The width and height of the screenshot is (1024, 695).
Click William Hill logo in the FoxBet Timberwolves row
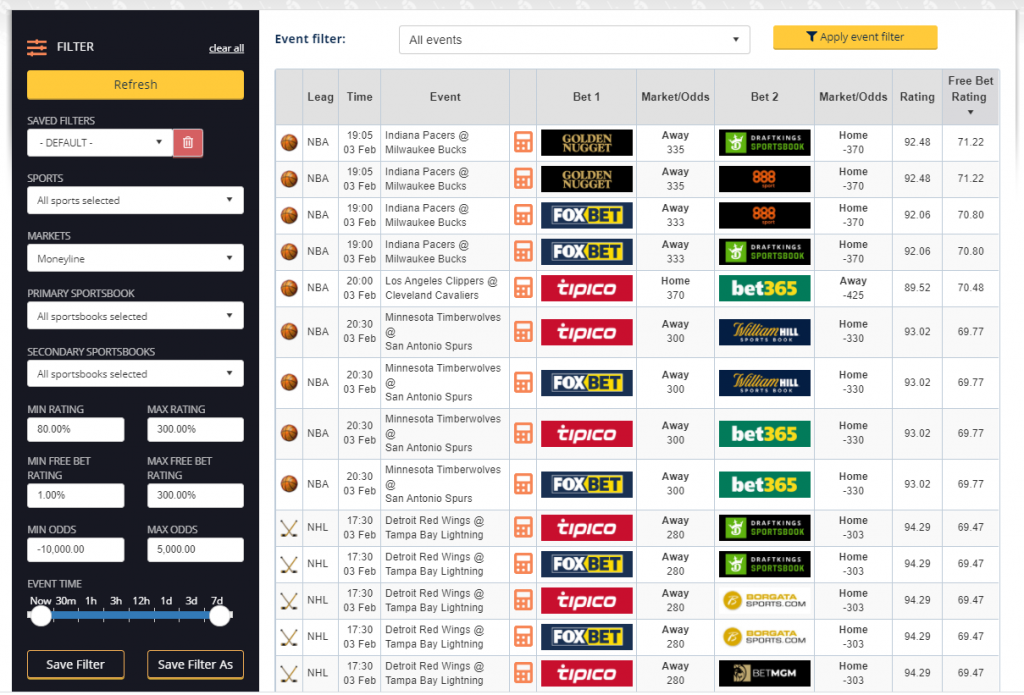(x=764, y=383)
